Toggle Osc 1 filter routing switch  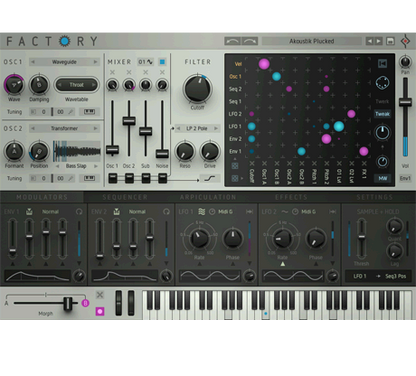pyautogui.click(x=113, y=178)
